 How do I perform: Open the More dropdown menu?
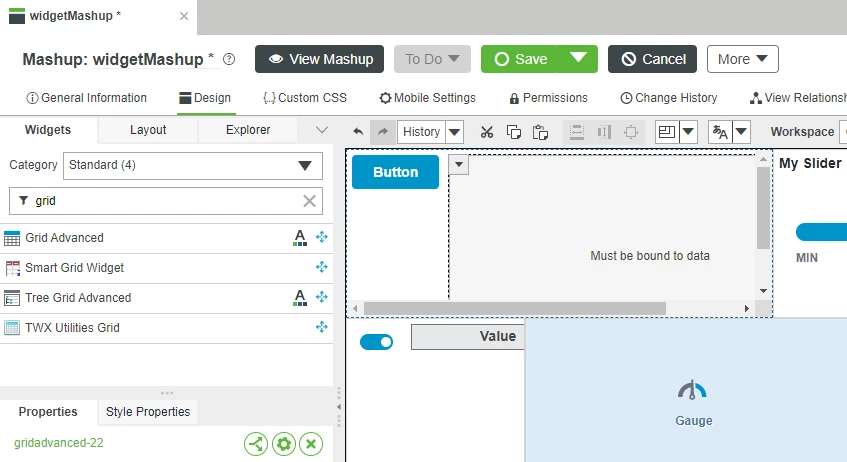[x=743, y=59]
